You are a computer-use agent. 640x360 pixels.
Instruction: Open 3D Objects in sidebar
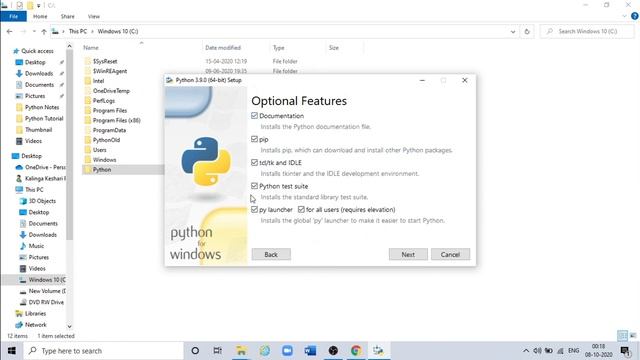pos(42,201)
